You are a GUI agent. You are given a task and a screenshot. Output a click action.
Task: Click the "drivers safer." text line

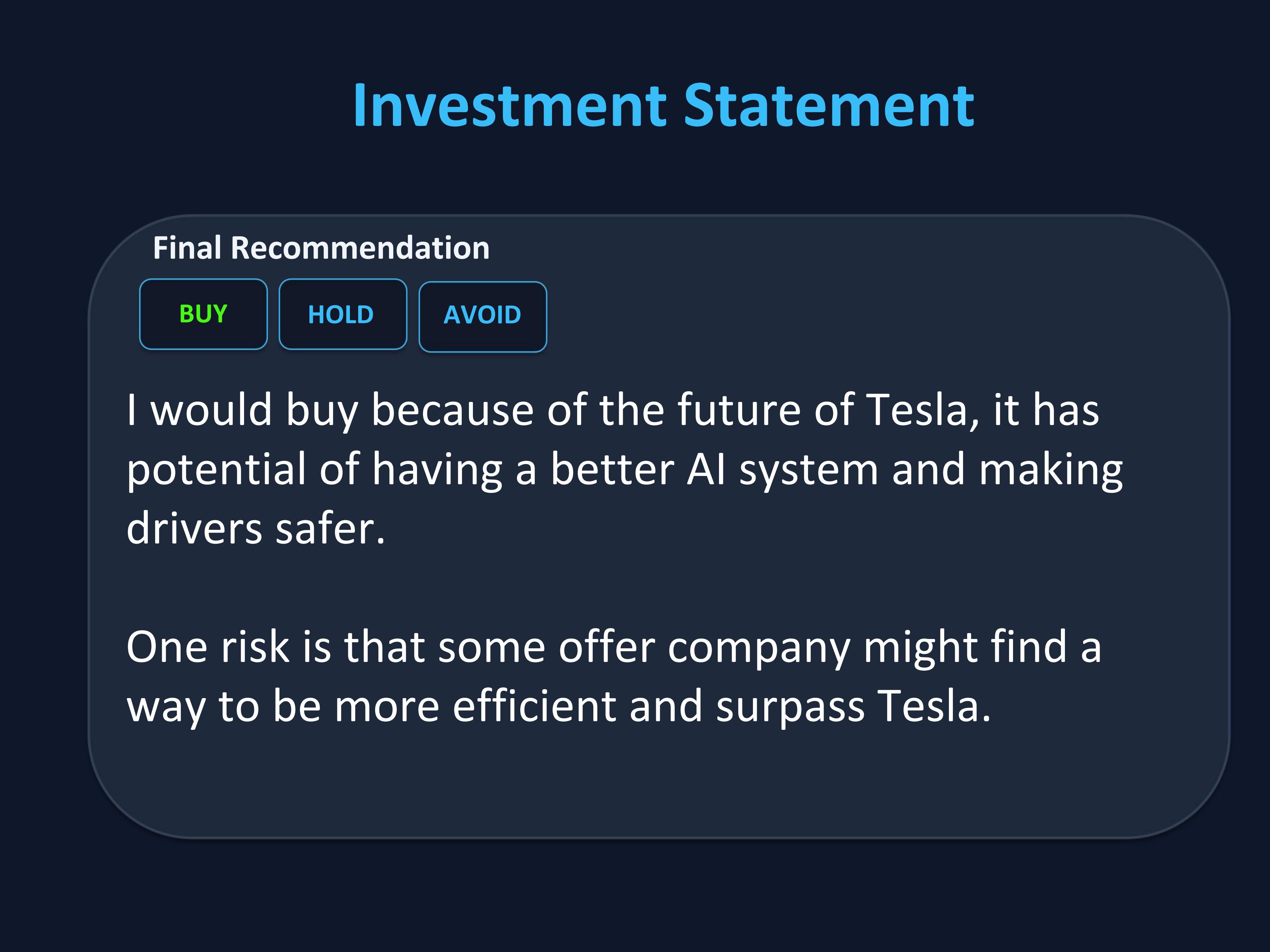click(256, 529)
